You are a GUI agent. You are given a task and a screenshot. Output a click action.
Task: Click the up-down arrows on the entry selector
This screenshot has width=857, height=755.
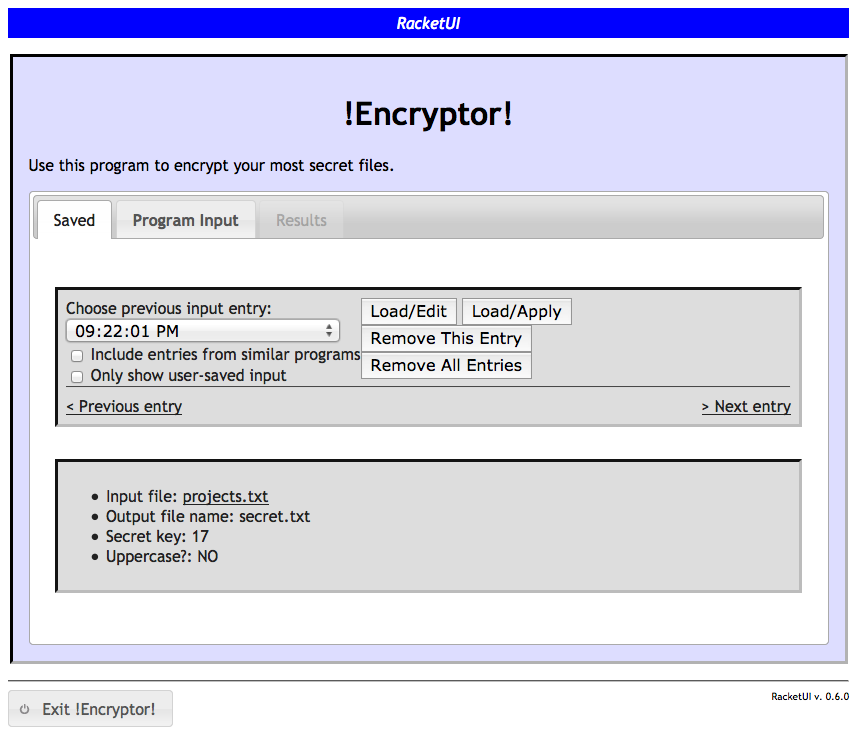pos(329,331)
